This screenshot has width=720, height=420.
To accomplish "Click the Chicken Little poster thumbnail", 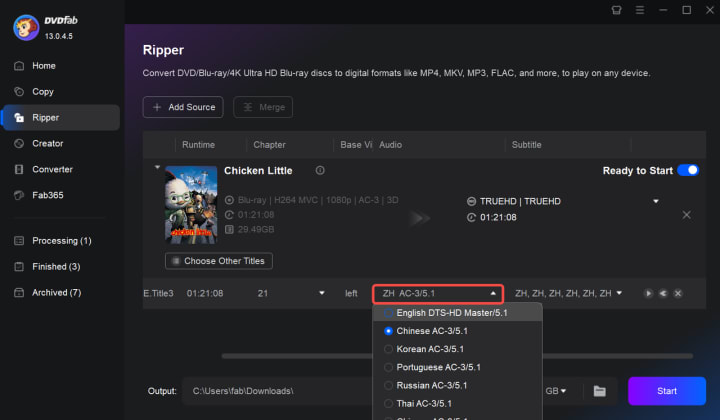I will click(191, 205).
